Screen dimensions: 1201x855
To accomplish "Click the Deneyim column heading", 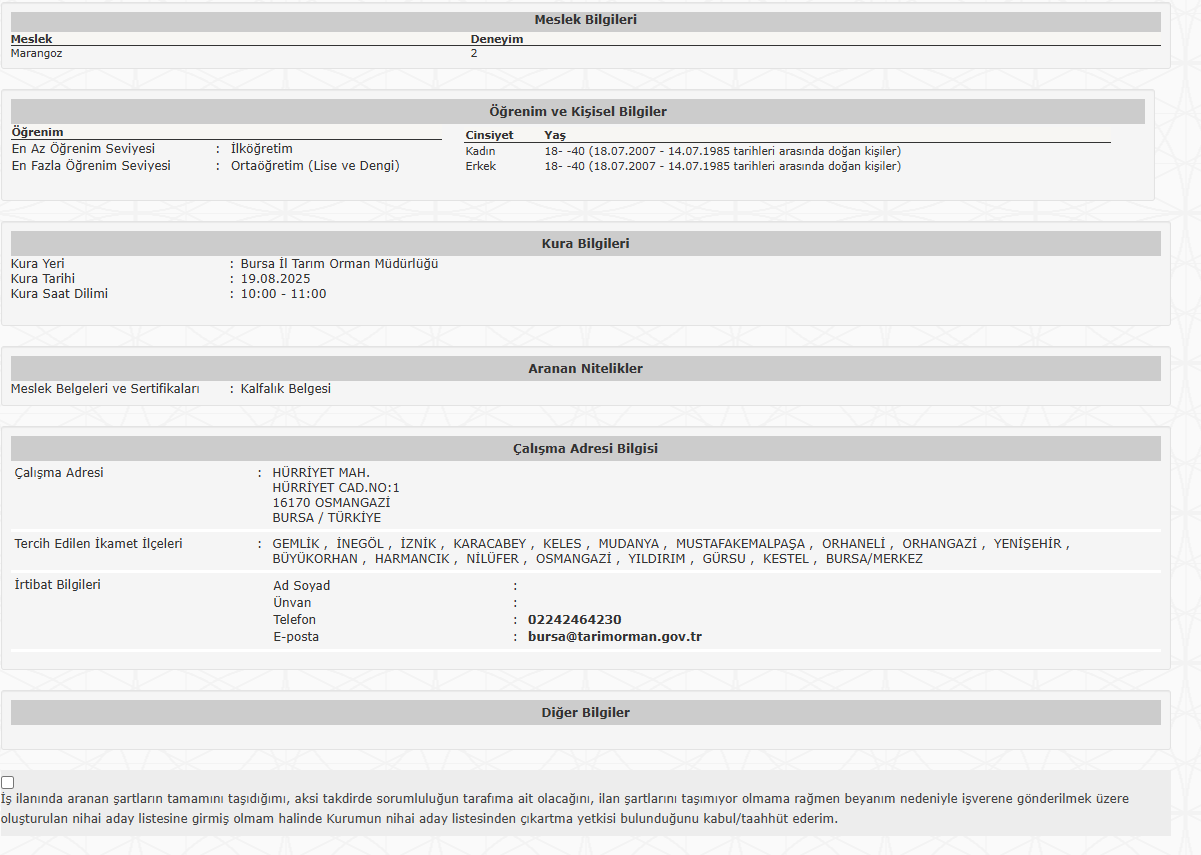I will (x=496, y=40).
